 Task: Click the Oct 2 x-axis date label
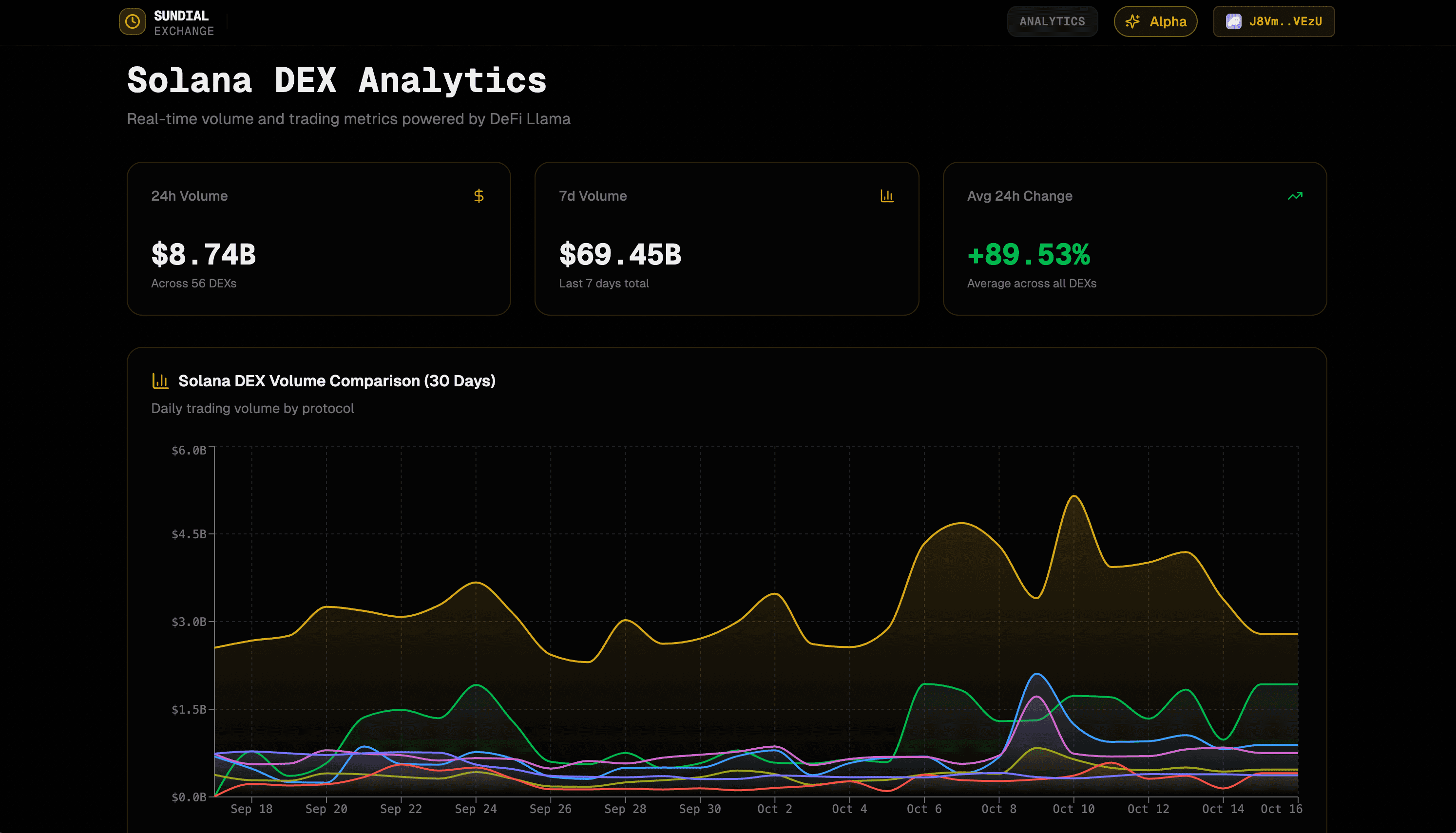pyautogui.click(x=775, y=809)
